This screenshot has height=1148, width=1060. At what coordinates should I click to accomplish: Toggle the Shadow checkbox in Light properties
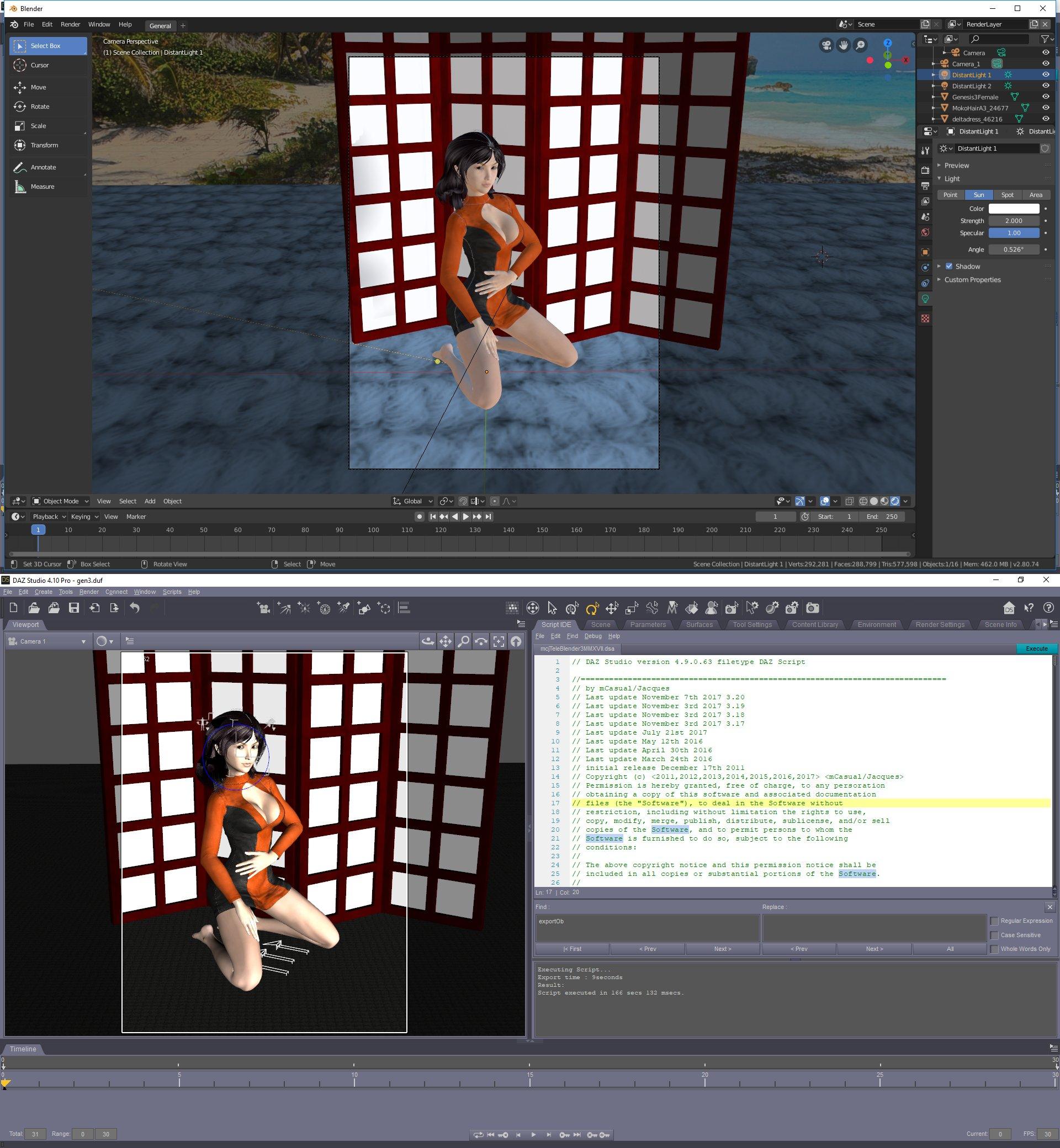(948, 267)
